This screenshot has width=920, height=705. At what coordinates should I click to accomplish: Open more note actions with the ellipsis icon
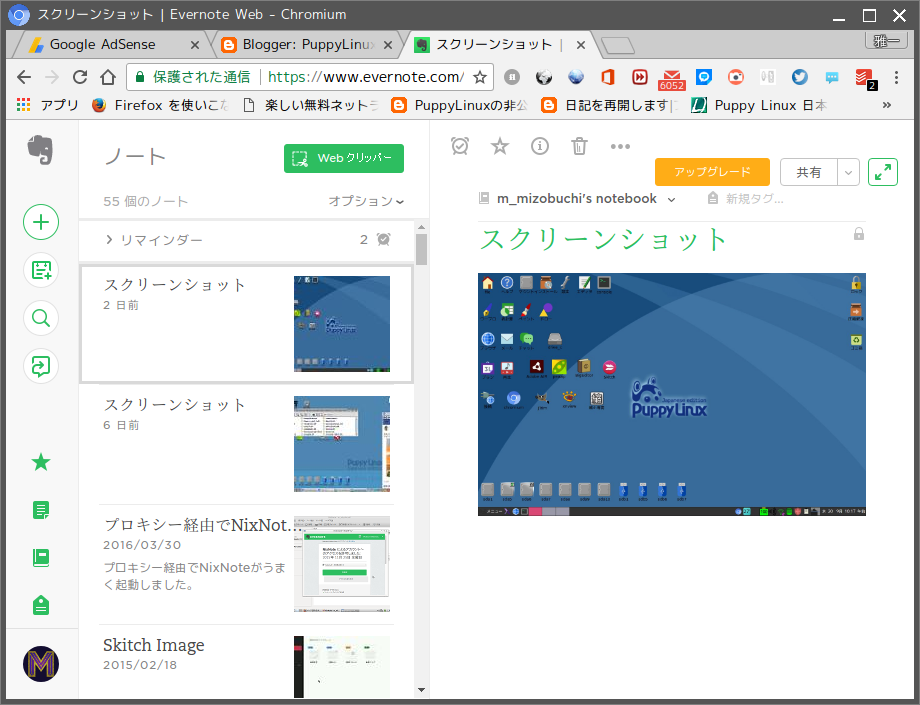(x=620, y=146)
